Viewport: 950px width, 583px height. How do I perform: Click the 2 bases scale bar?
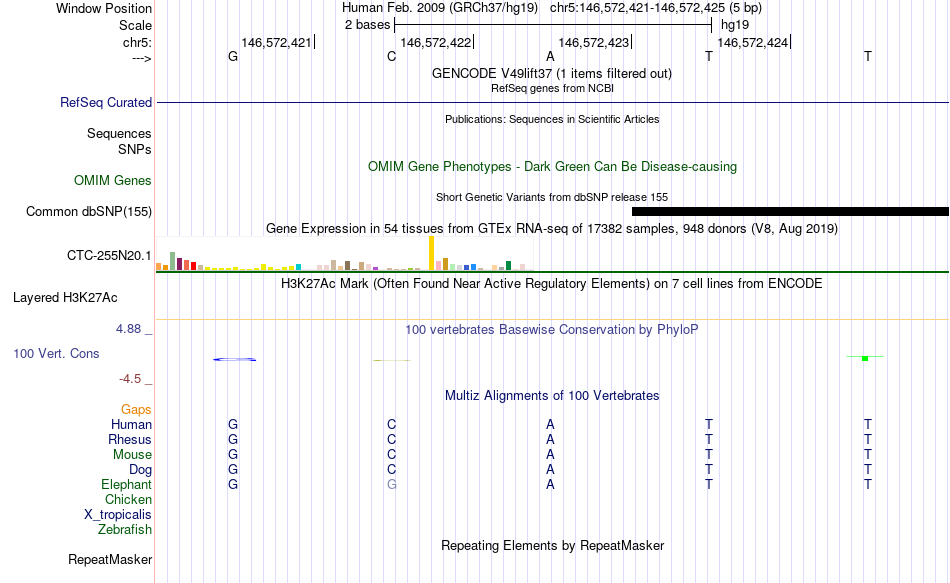point(553,25)
